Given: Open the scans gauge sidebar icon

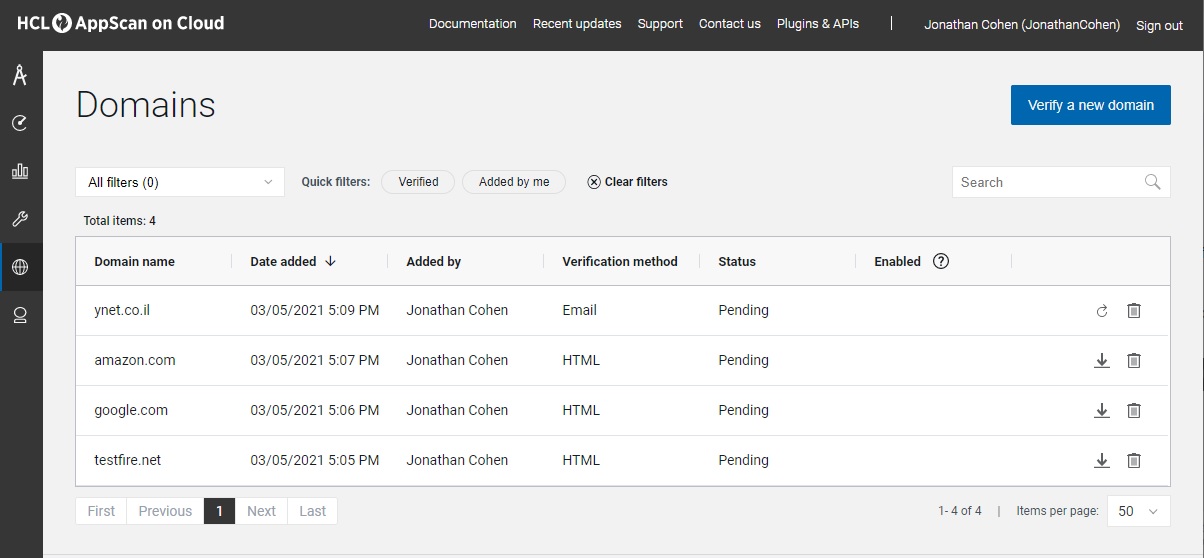Looking at the screenshot, I should (x=20, y=123).
